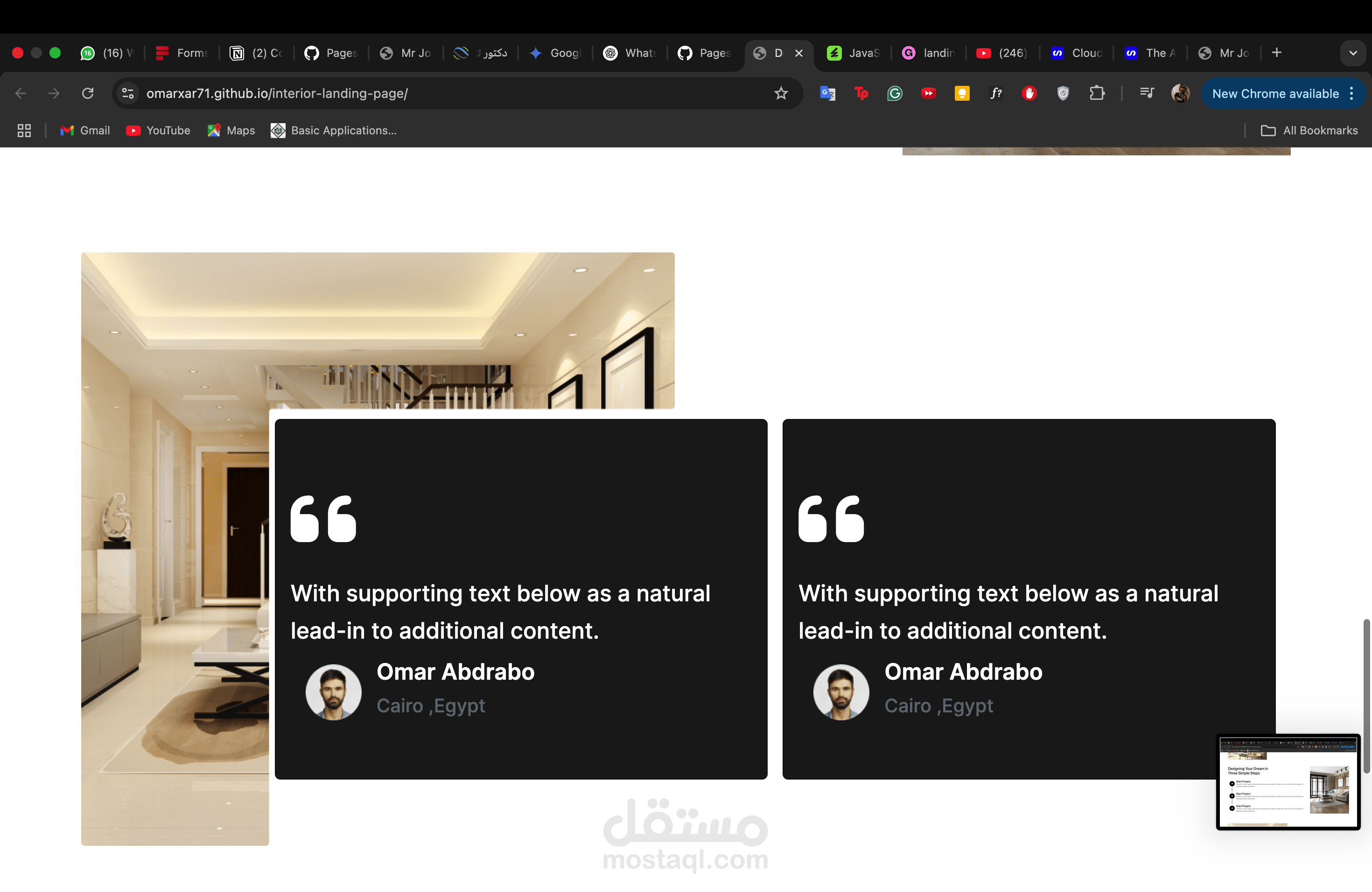1372x892 pixels.
Task: Open the All Bookmarks folder
Action: pyautogui.click(x=1309, y=131)
